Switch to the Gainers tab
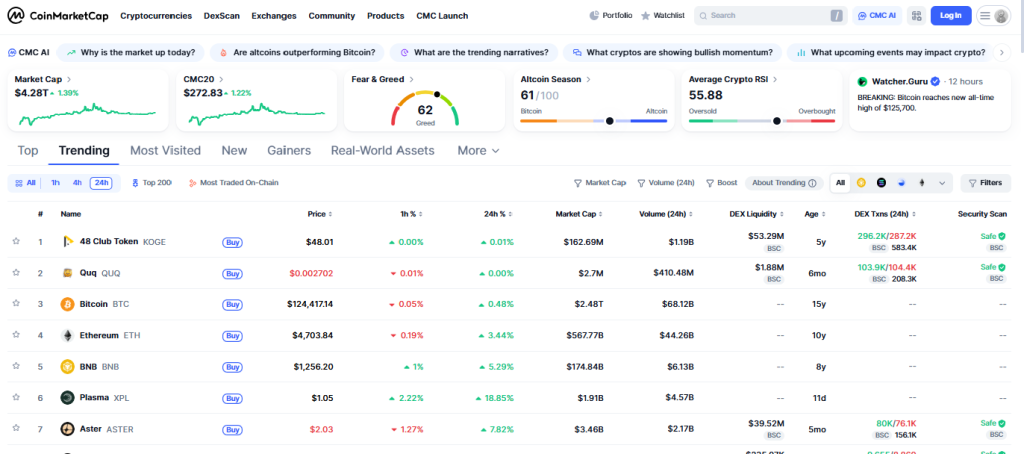The height and width of the screenshot is (454, 1024). [289, 151]
